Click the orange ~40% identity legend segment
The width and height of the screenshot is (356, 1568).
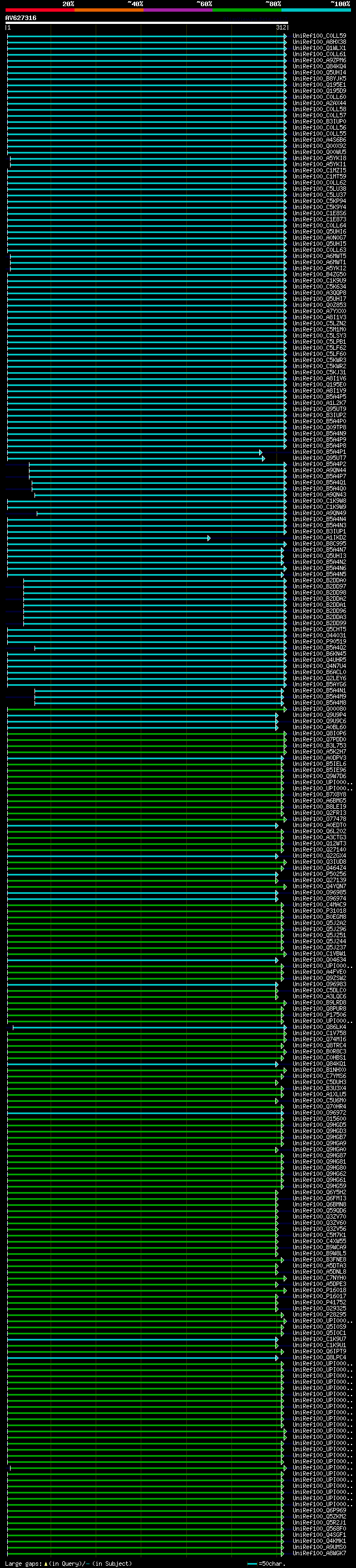(x=109, y=10)
